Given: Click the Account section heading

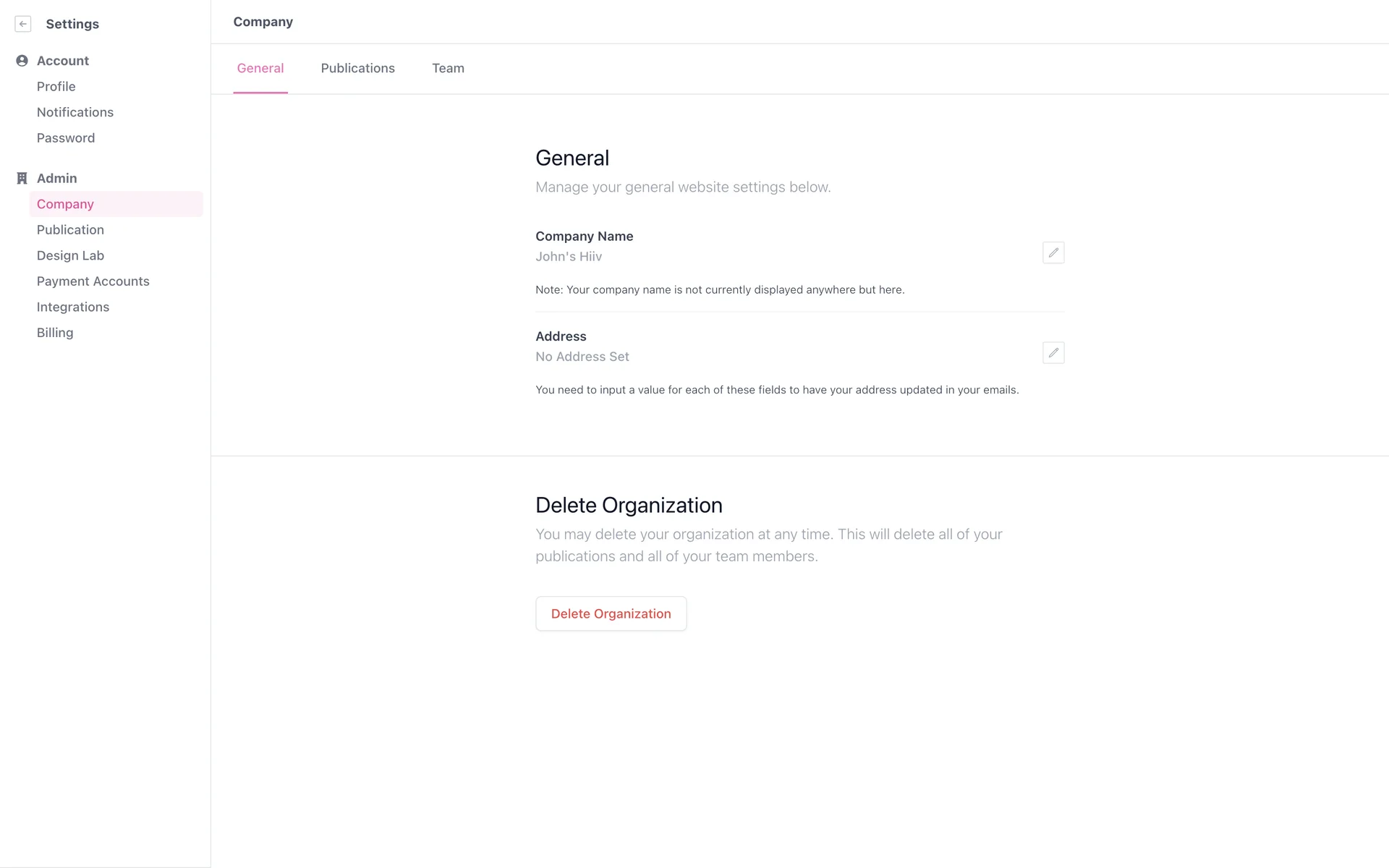Looking at the screenshot, I should pyautogui.click(x=63, y=61).
